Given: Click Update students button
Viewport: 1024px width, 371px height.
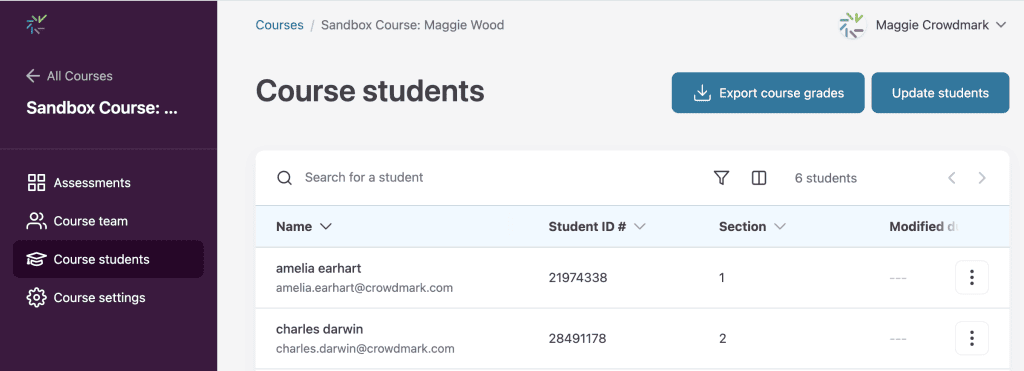Looking at the screenshot, I should 940,93.
